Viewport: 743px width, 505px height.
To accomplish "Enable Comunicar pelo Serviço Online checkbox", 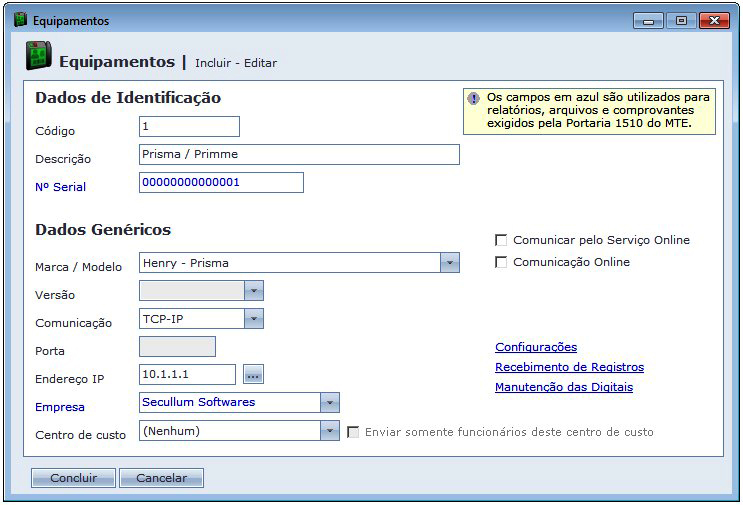I will 501,240.
